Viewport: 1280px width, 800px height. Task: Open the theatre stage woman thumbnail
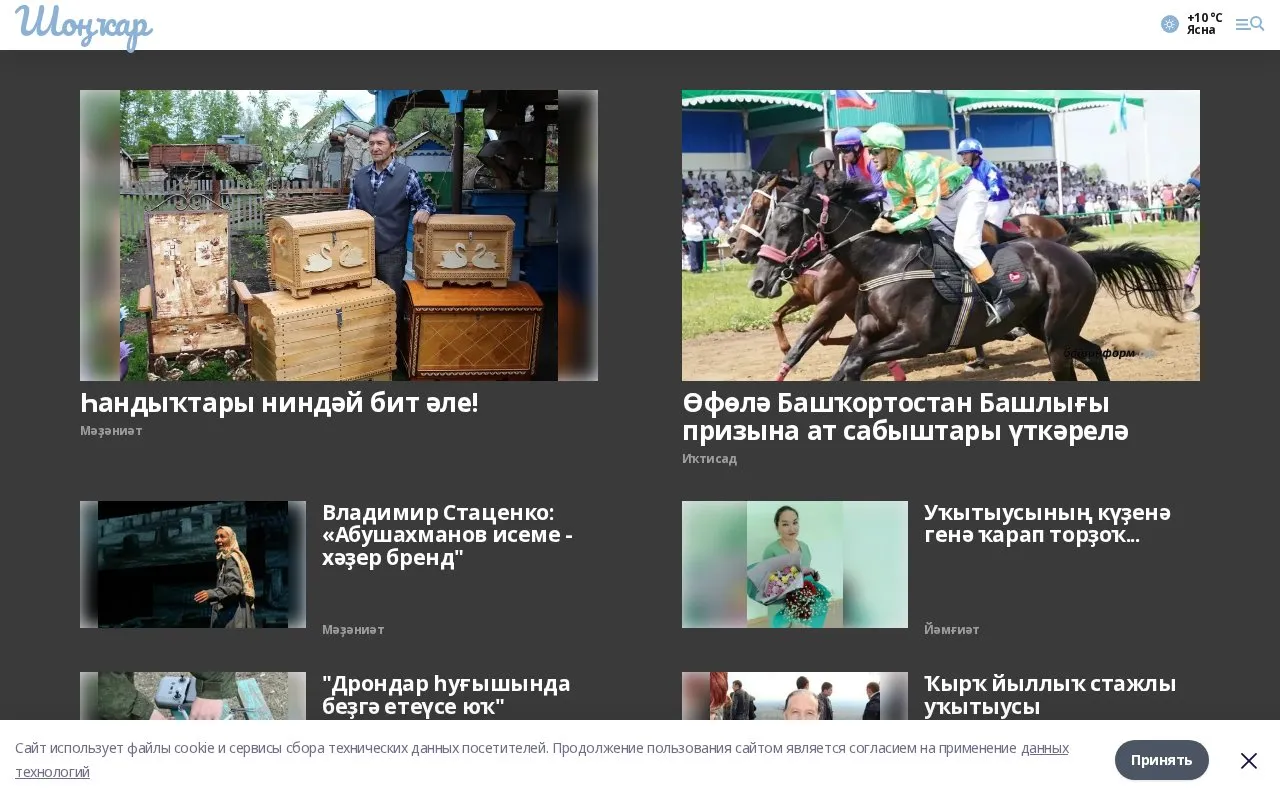click(193, 564)
